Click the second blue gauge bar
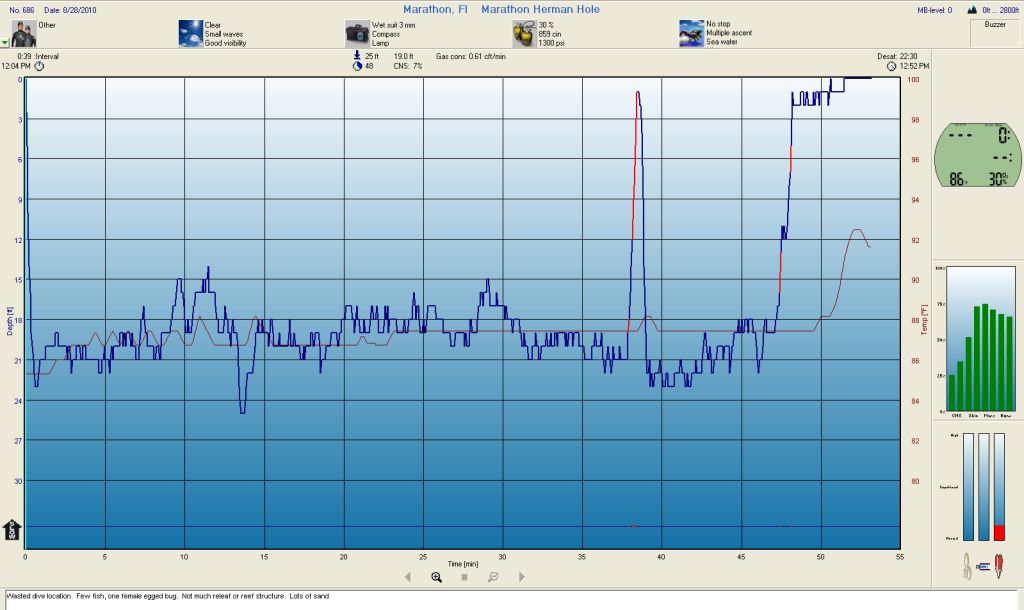 coord(984,487)
